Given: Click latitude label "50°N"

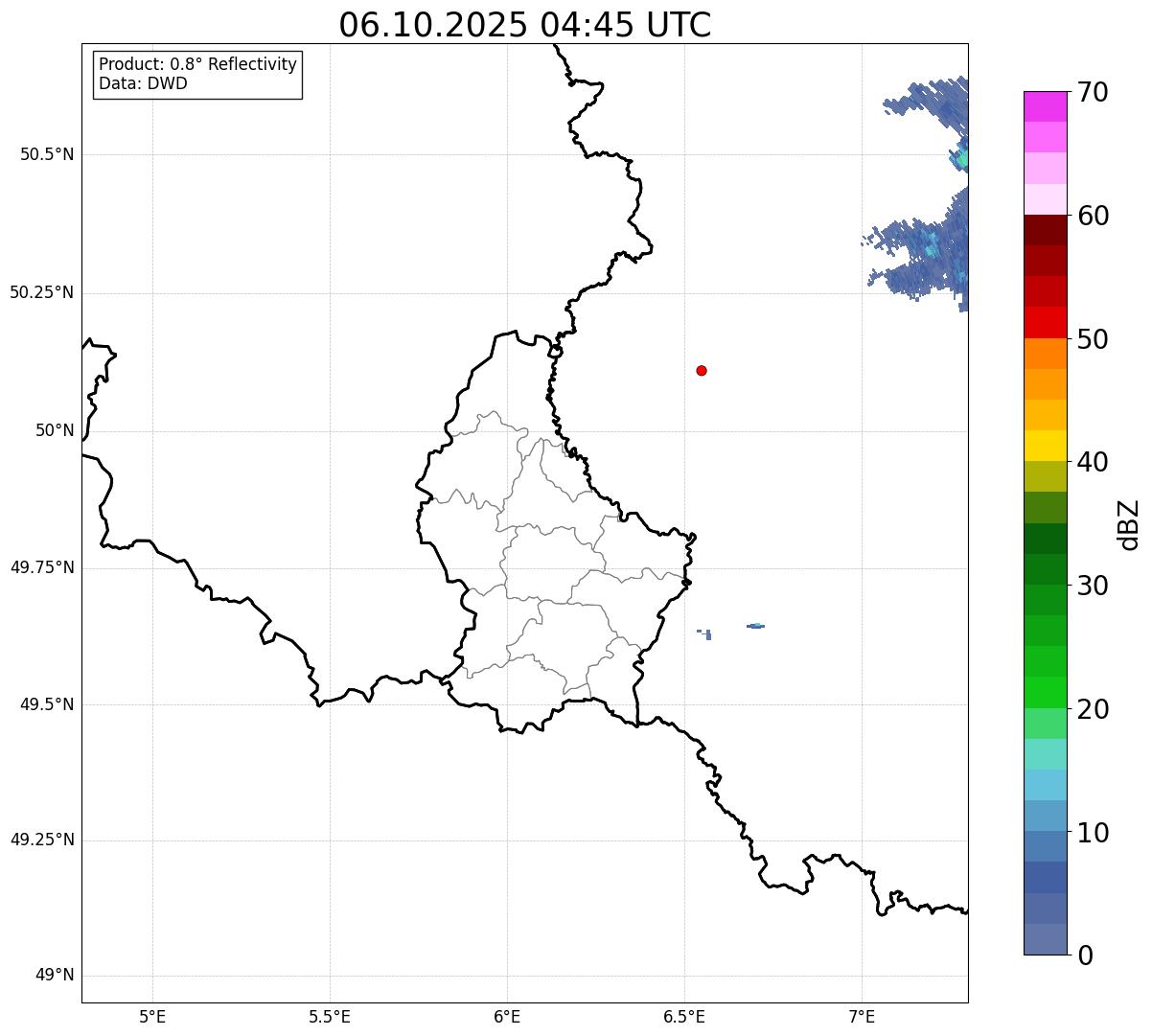Looking at the screenshot, I should (55, 430).
